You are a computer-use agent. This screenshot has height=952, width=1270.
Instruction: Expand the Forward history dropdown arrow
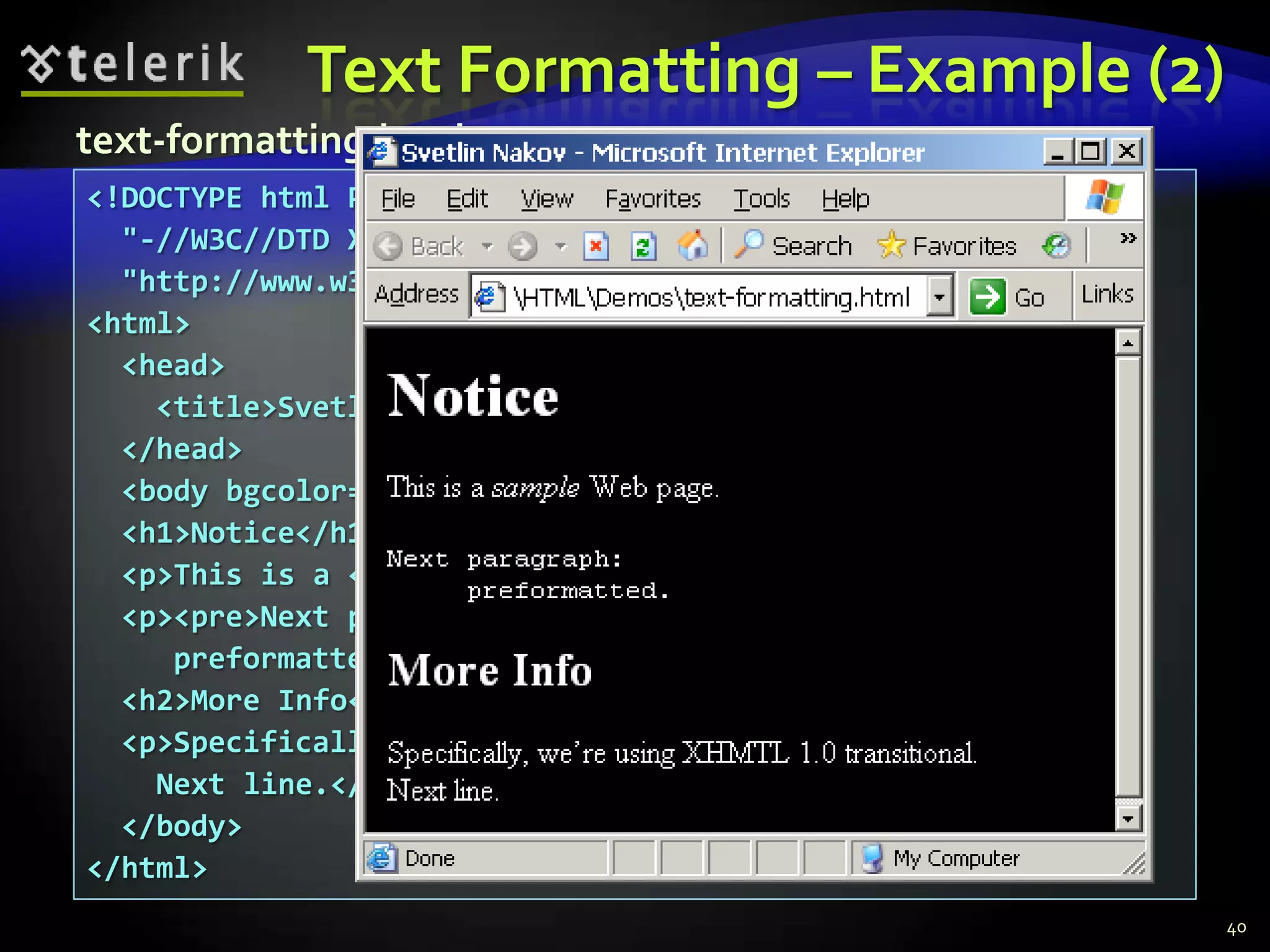point(561,247)
